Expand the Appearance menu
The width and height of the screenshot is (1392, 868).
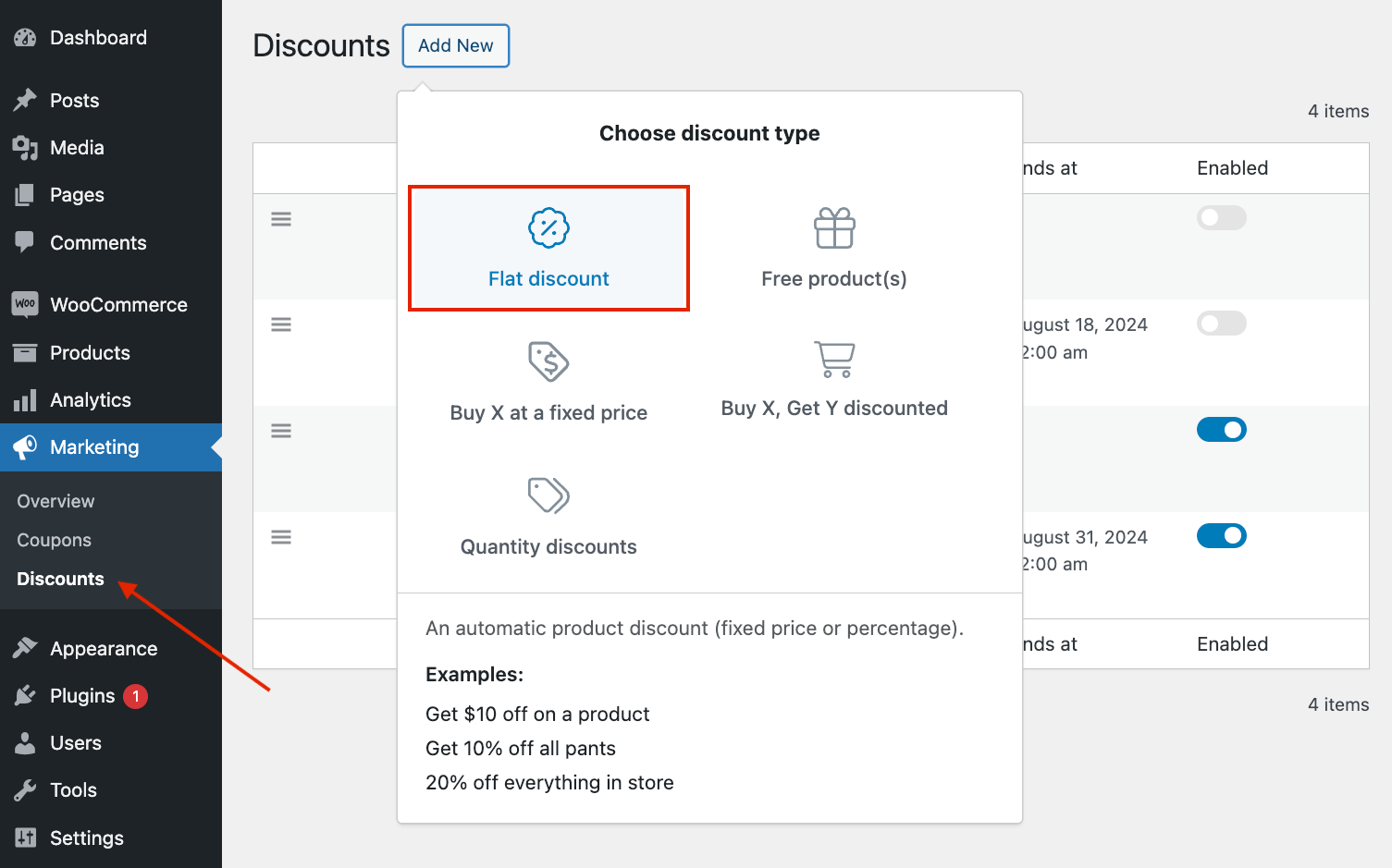point(103,647)
